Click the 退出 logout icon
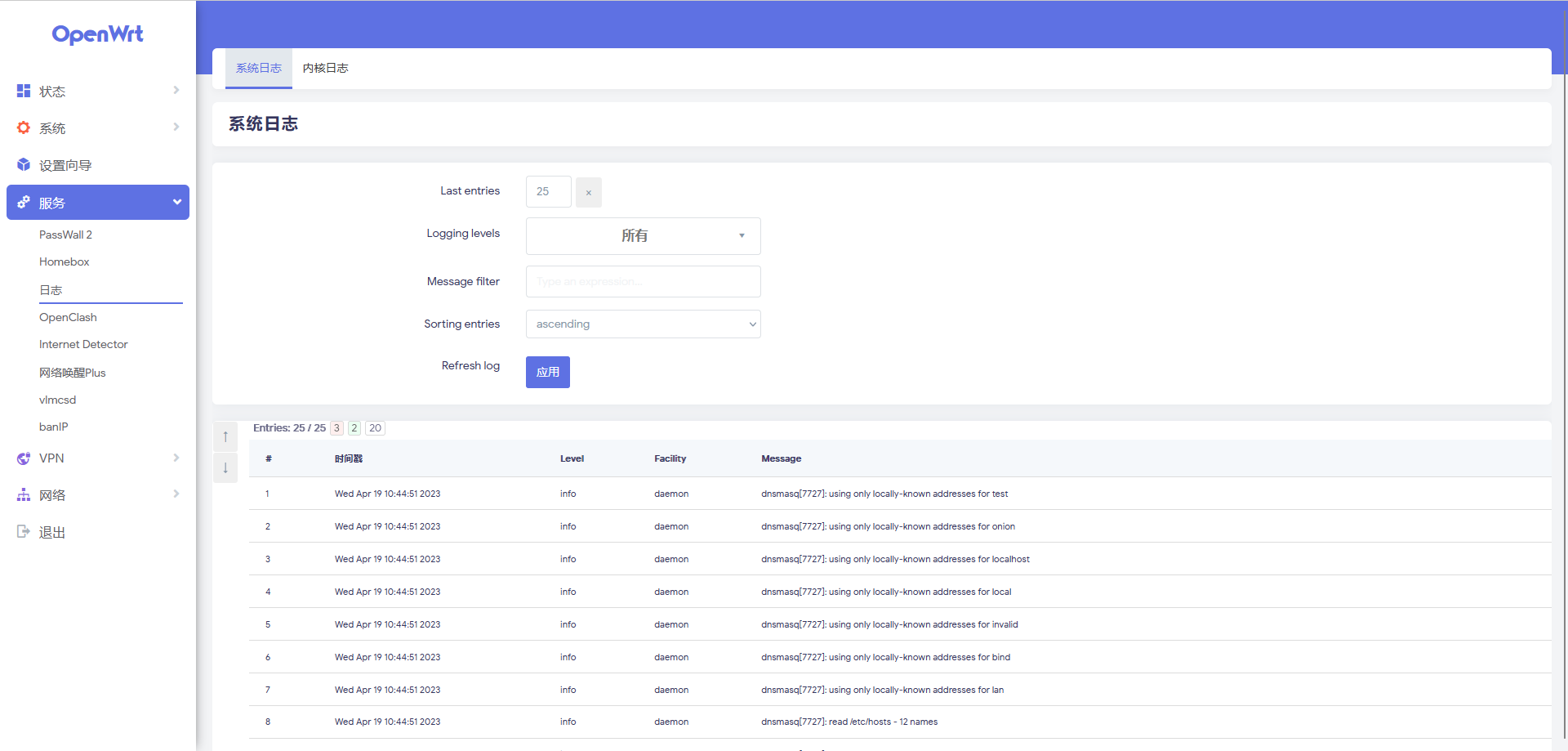 tap(23, 531)
